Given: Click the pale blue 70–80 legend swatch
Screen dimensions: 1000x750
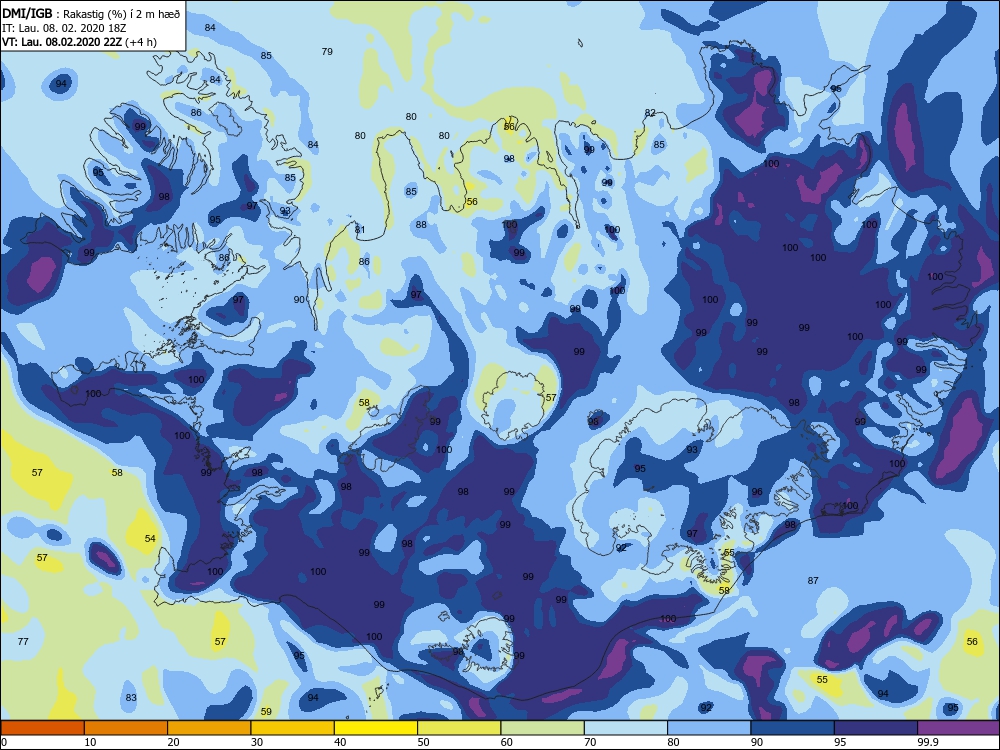Looking at the screenshot, I should 626,728.
